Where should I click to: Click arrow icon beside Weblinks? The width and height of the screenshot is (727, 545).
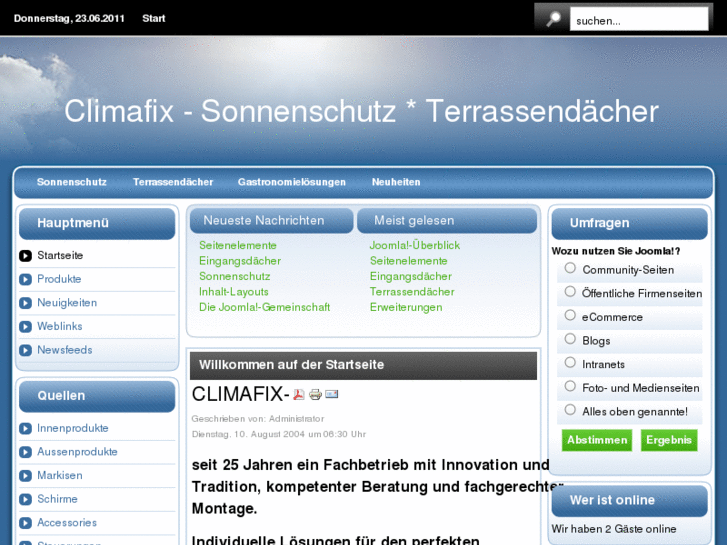tap(26, 327)
